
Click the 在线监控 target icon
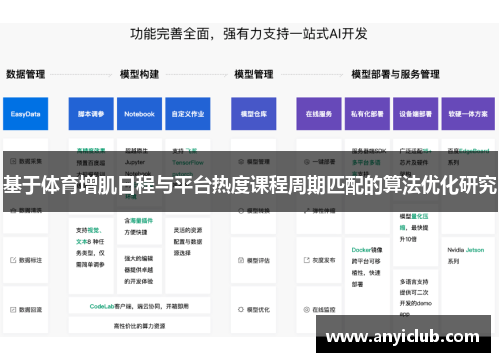[x=307, y=310]
